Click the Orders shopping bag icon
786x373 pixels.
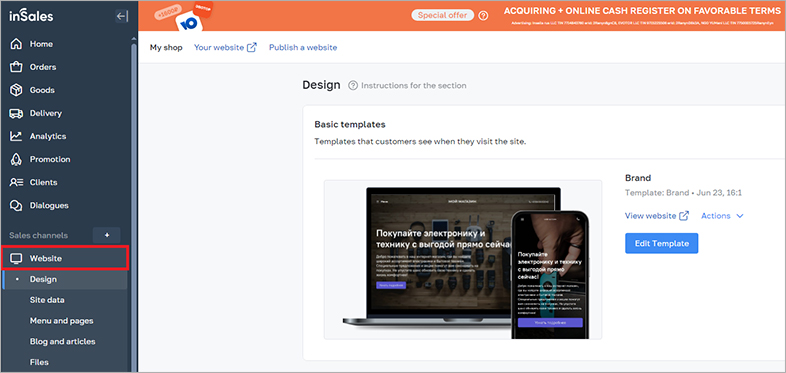click(x=17, y=67)
